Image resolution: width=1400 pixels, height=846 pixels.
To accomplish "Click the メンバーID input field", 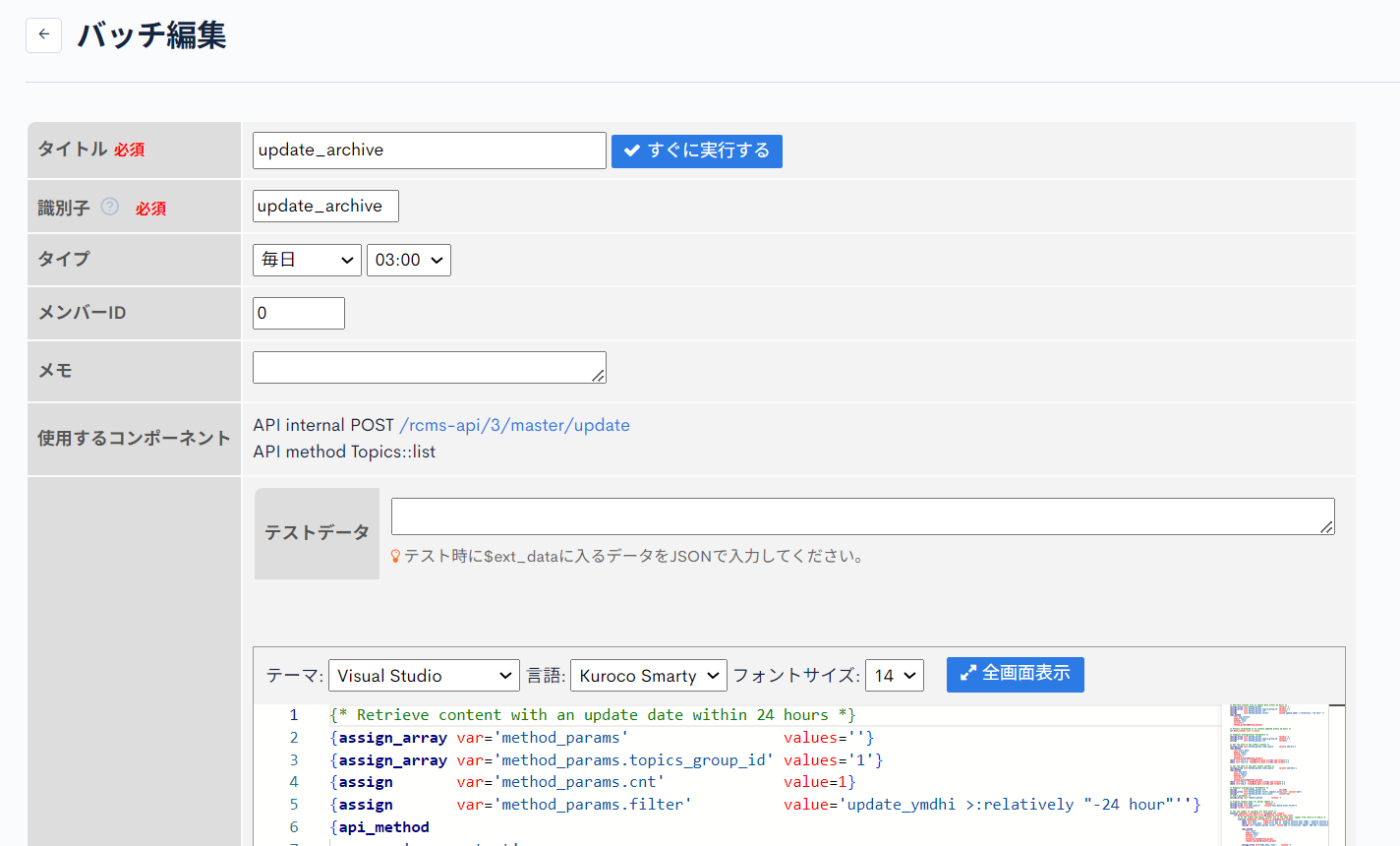I will tap(299, 313).
